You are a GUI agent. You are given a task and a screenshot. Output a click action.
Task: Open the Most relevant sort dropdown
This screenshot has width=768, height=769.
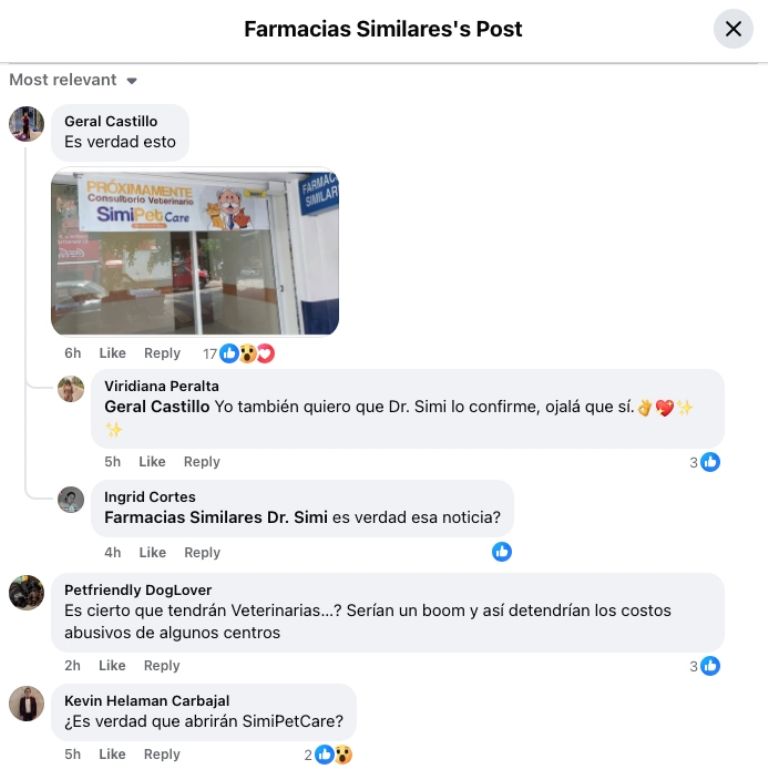[x=73, y=79]
